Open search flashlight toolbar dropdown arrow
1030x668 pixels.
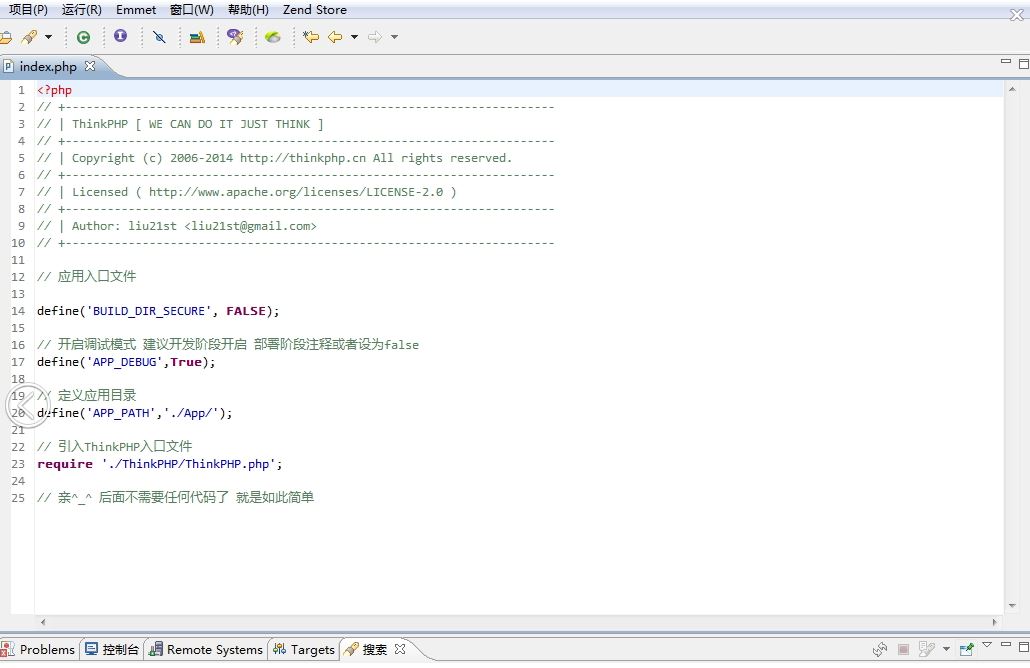click(48, 37)
